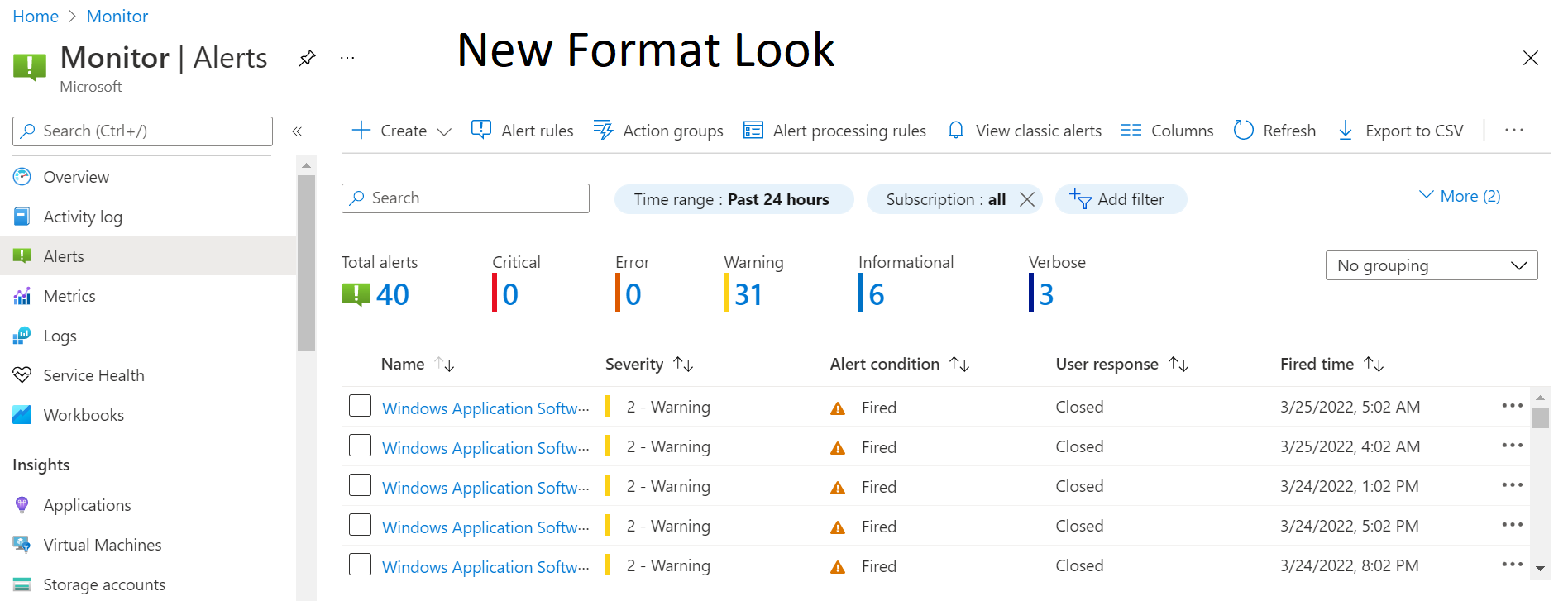Check the alert fired 3/25/2022, 5:02 AM
Viewport: 1568px width, 601px height.
[360, 406]
